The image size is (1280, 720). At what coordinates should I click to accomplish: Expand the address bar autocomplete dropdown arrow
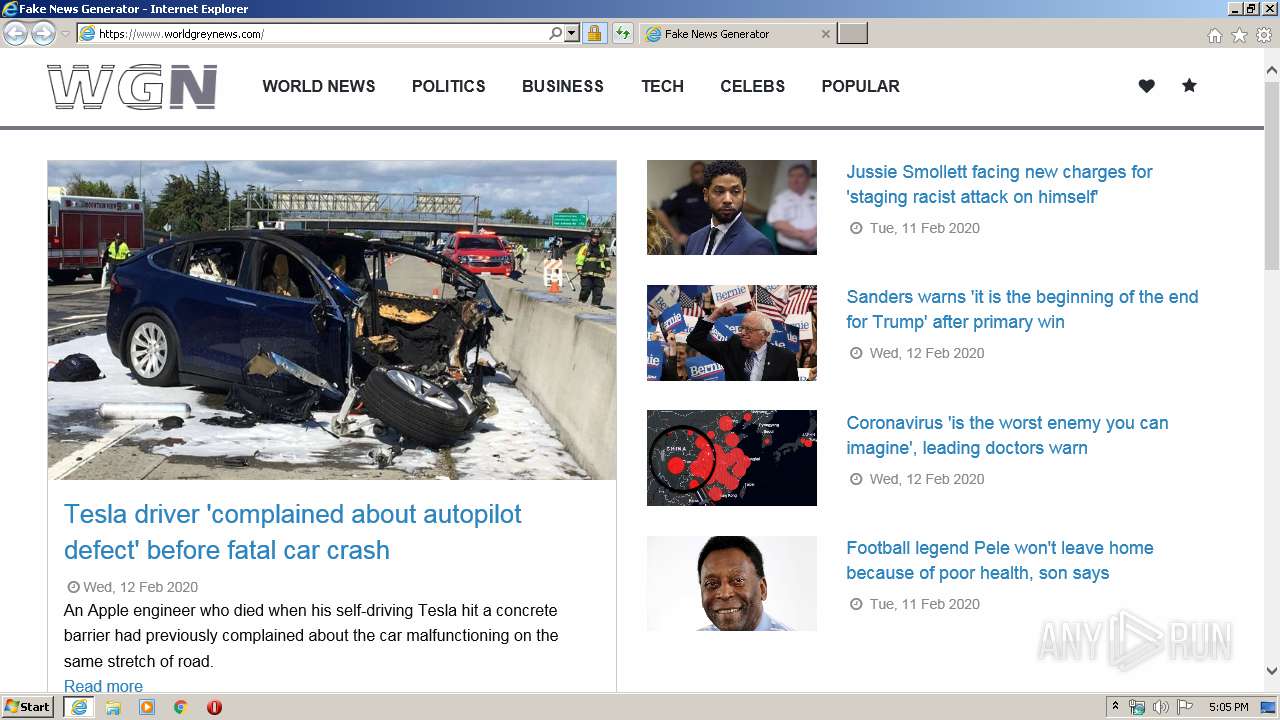pos(572,34)
